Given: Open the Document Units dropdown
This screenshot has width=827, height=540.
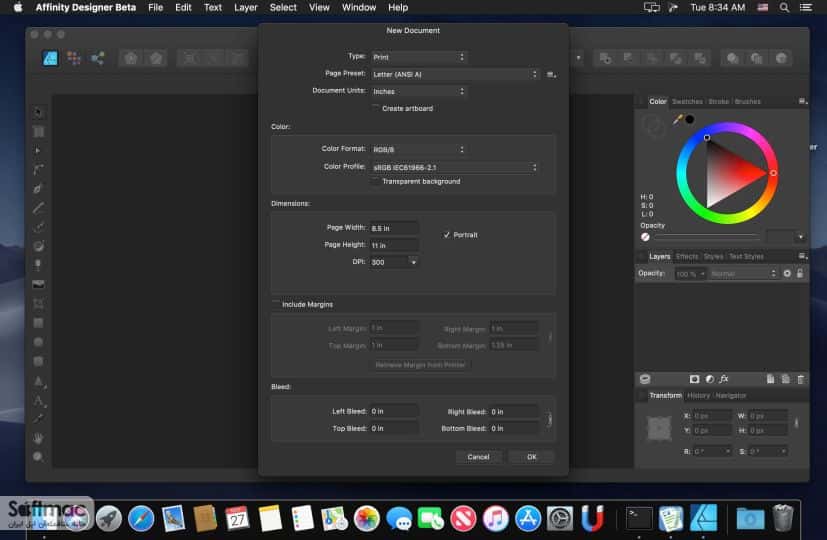Looking at the screenshot, I should pyautogui.click(x=418, y=91).
